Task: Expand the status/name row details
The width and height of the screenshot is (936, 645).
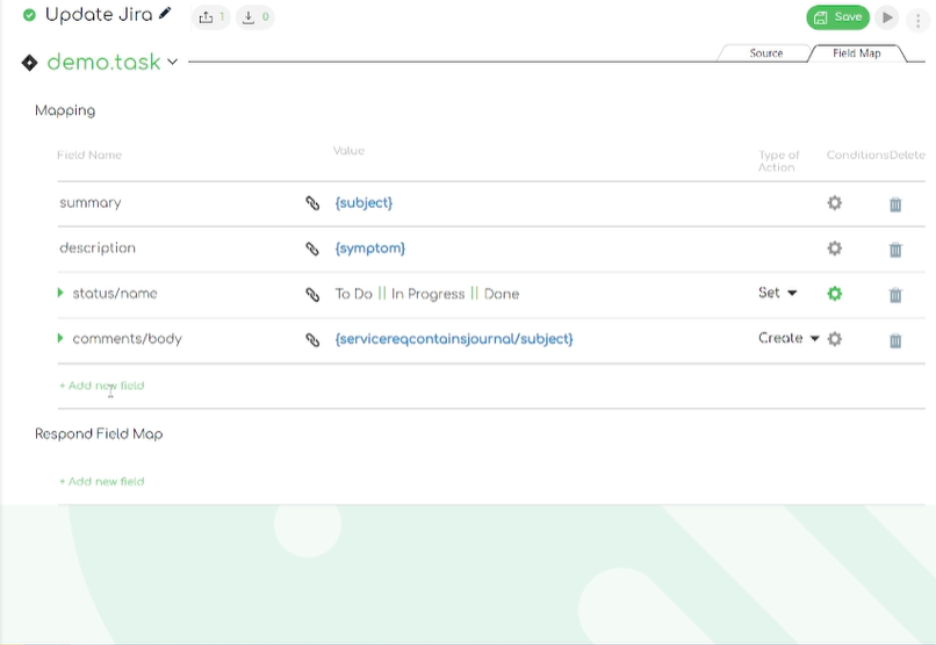Action: tap(62, 293)
